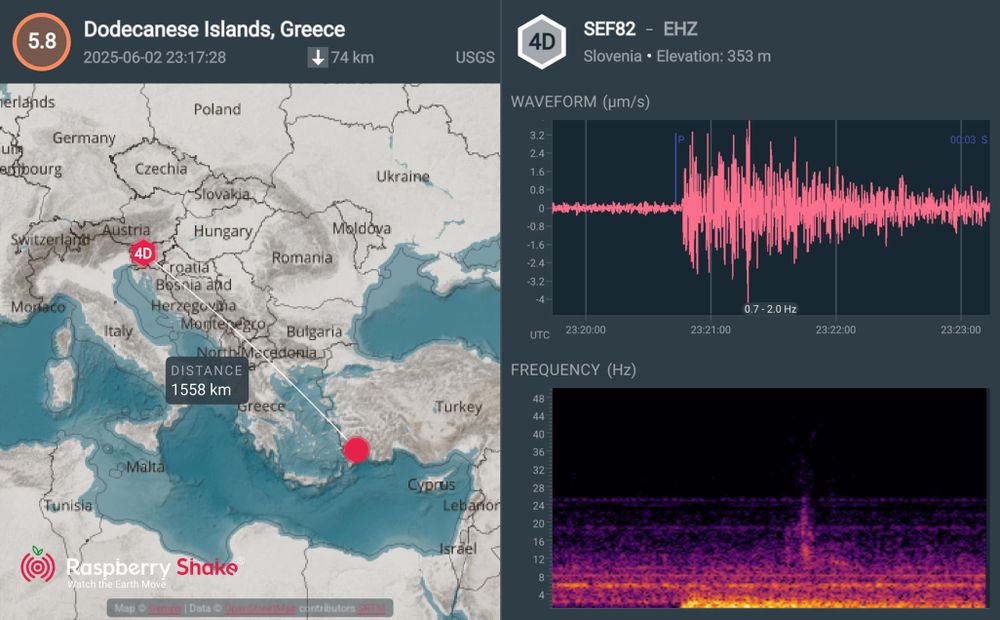This screenshot has height=620, width=1000.
Task: Click the UTC timezone label
Action: coord(540,335)
